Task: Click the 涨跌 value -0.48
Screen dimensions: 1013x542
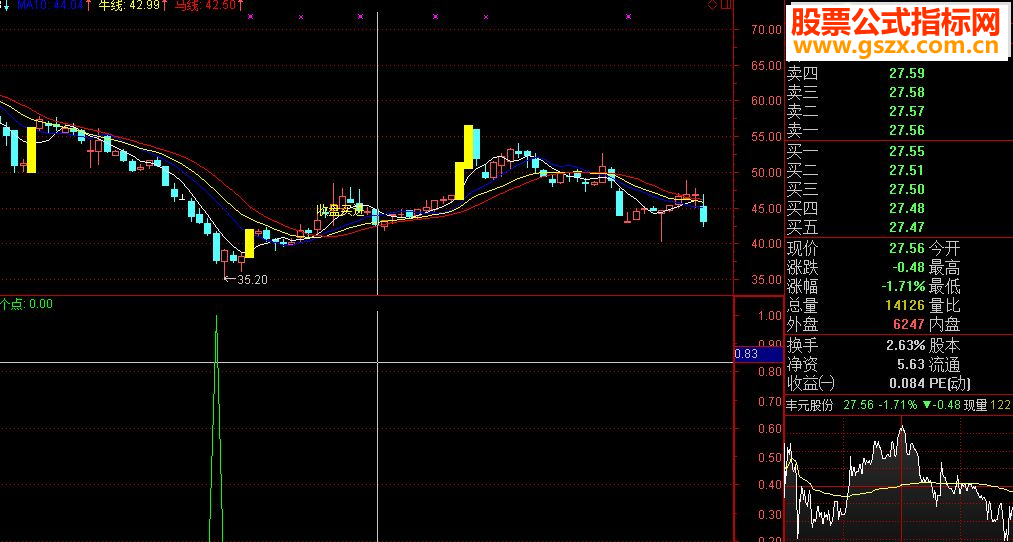Action: point(906,267)
